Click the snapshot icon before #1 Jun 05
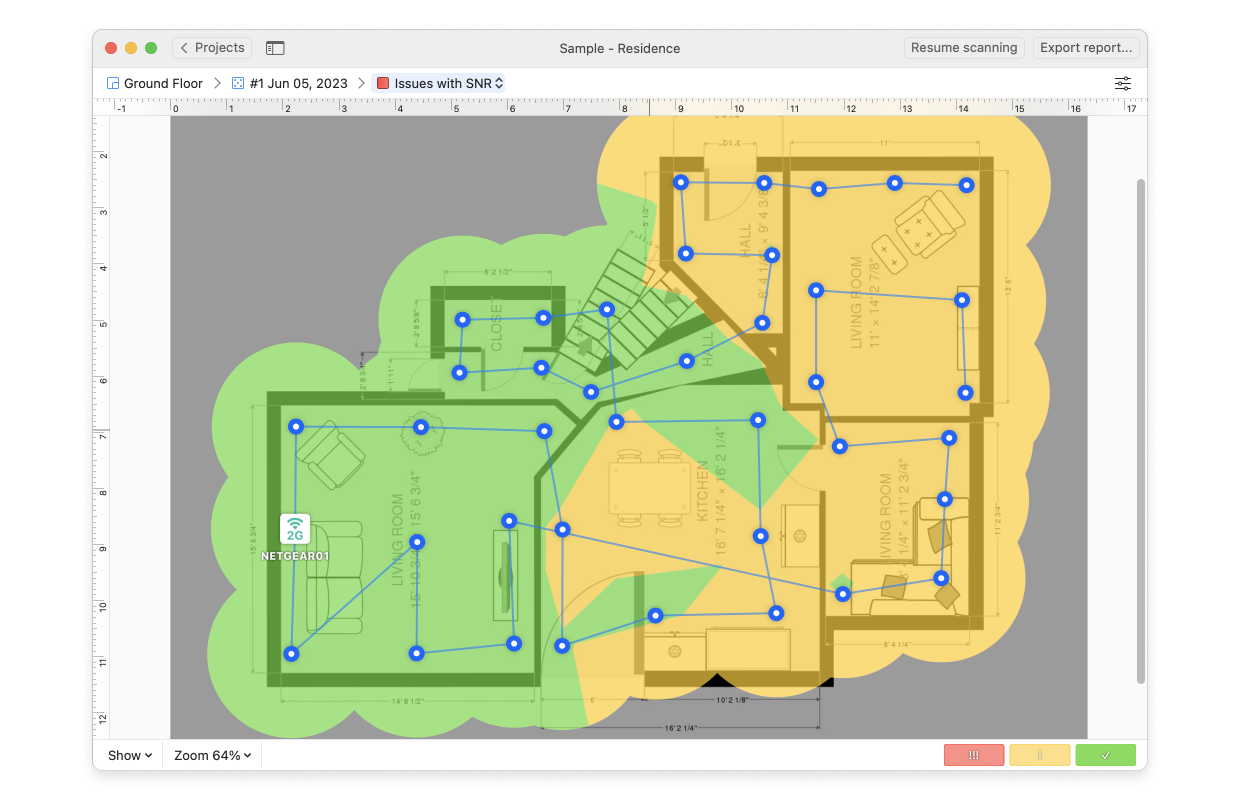This screenshot has height=800, width=1240. coord(238,83)
